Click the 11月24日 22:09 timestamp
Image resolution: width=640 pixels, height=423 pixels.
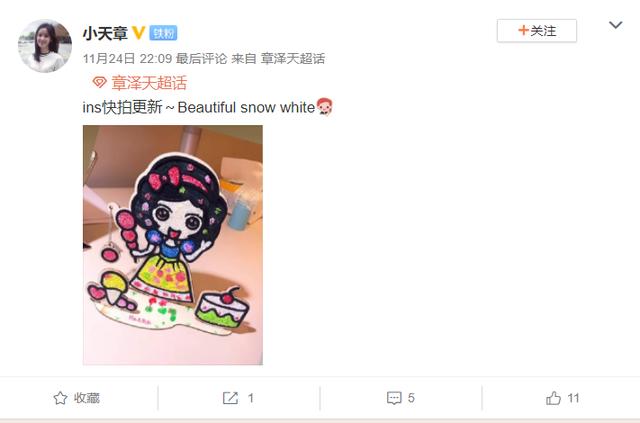[127, 59]
